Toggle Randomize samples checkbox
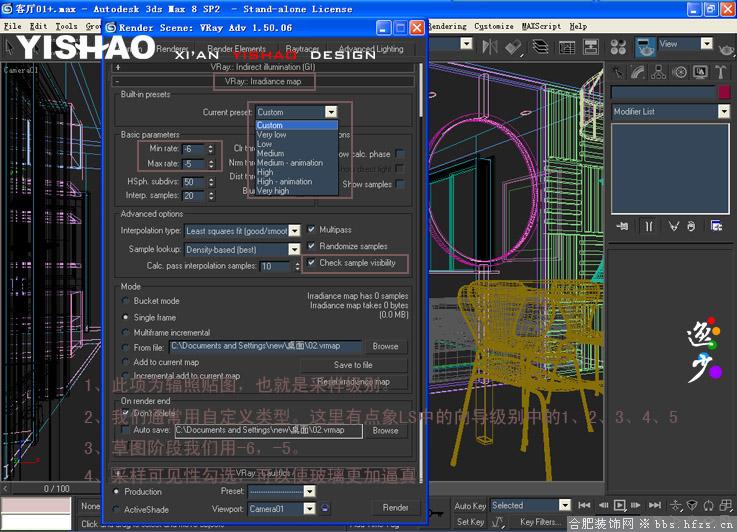 click(311, 246)
